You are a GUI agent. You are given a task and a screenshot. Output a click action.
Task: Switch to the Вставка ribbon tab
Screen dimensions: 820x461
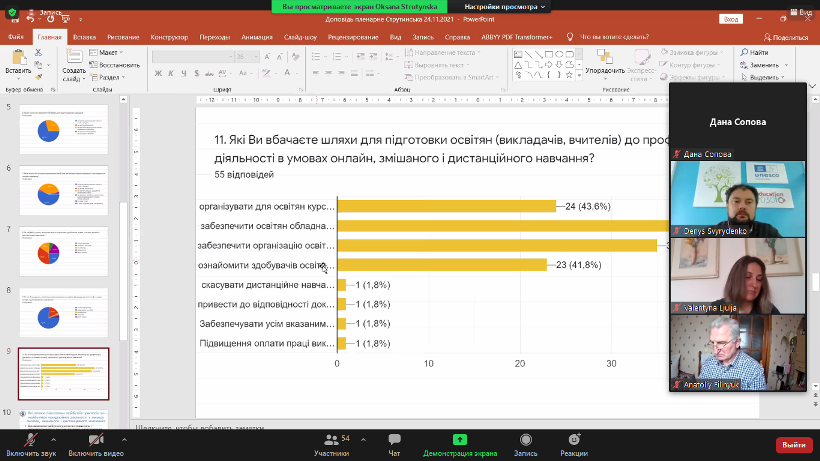click(x=84, y=36)
